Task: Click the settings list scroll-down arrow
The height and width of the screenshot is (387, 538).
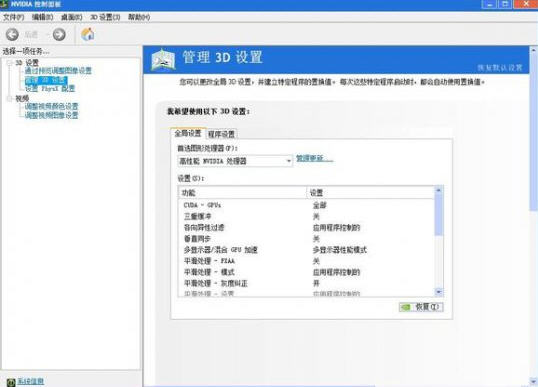Action: 439,292
